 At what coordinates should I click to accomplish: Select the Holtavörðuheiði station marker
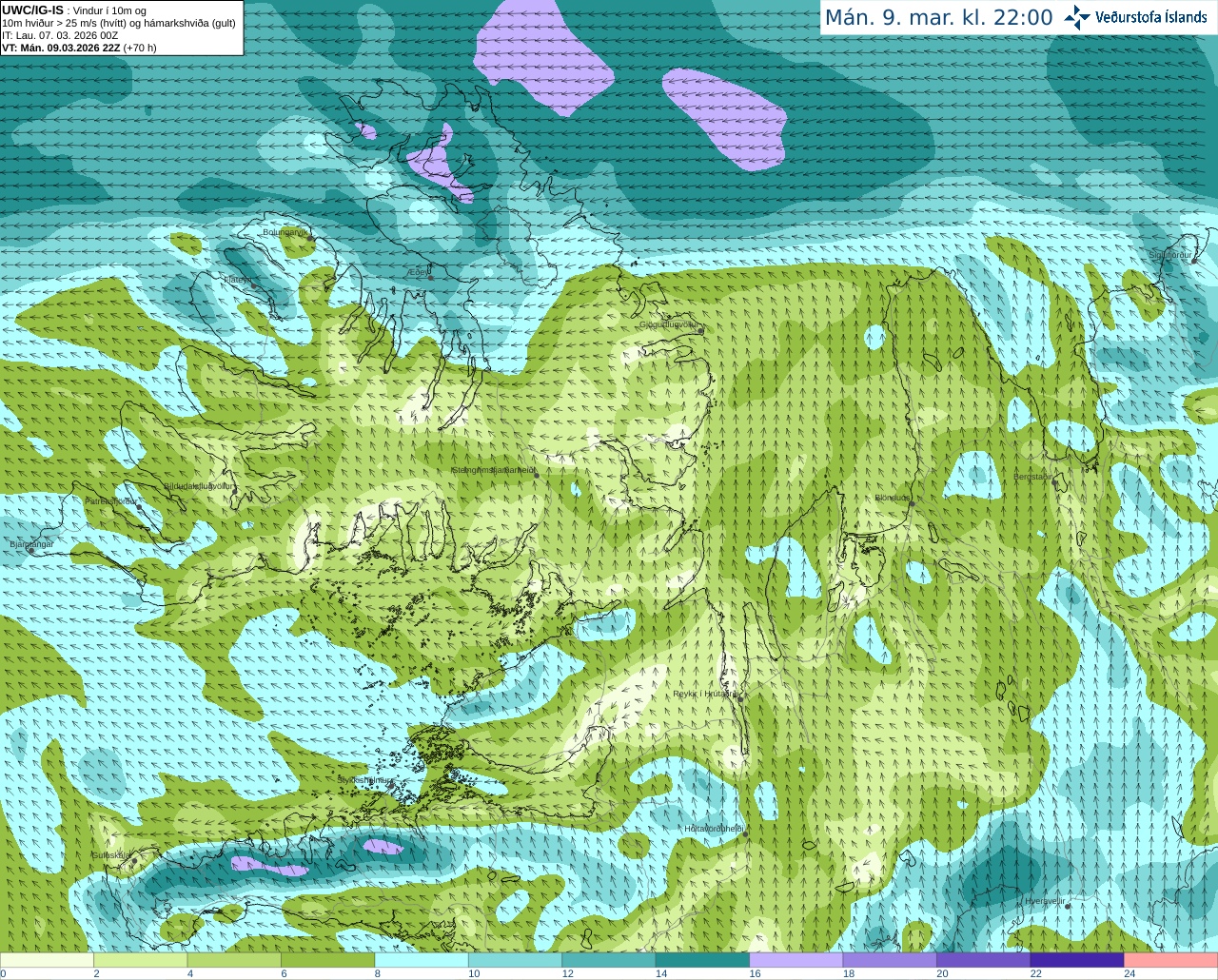coord(745,833)
